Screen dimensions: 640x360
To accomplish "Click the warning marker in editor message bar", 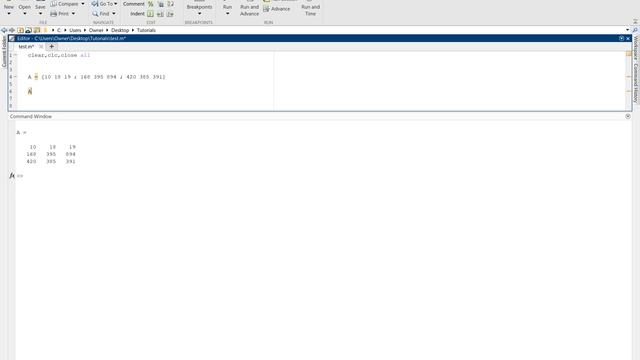I will click(x=629, y=77).
